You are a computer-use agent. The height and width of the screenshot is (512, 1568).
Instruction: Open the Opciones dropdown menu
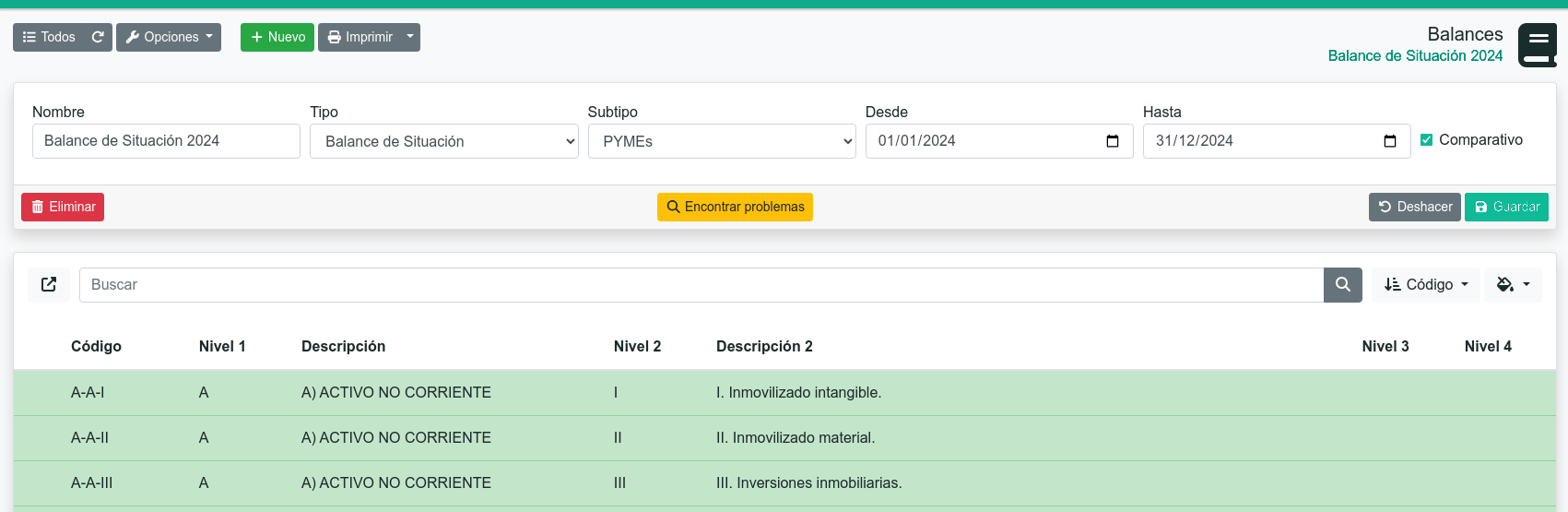(x=169, y=37)
